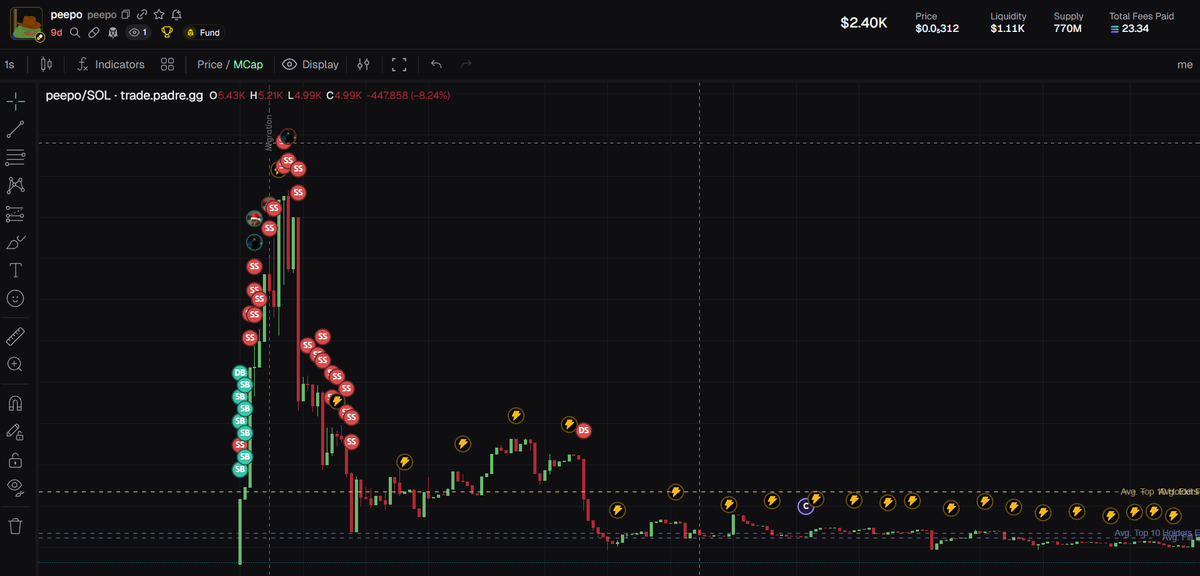Open the multi-chart layout grid
The height and width of the screenshot is (576, 1200).
168,64
